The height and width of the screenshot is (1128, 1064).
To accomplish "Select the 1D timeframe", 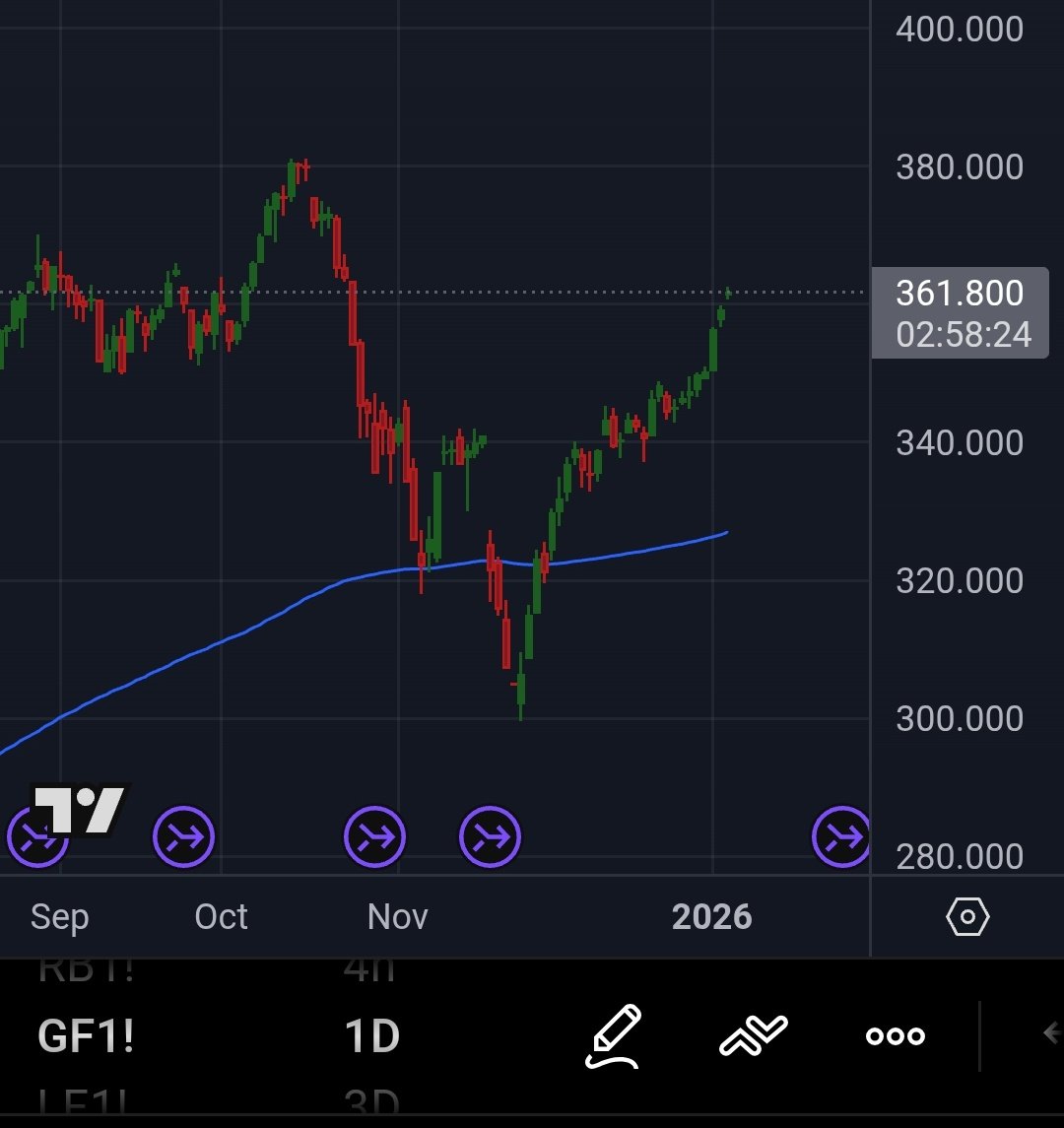I will click(372, 1036).
